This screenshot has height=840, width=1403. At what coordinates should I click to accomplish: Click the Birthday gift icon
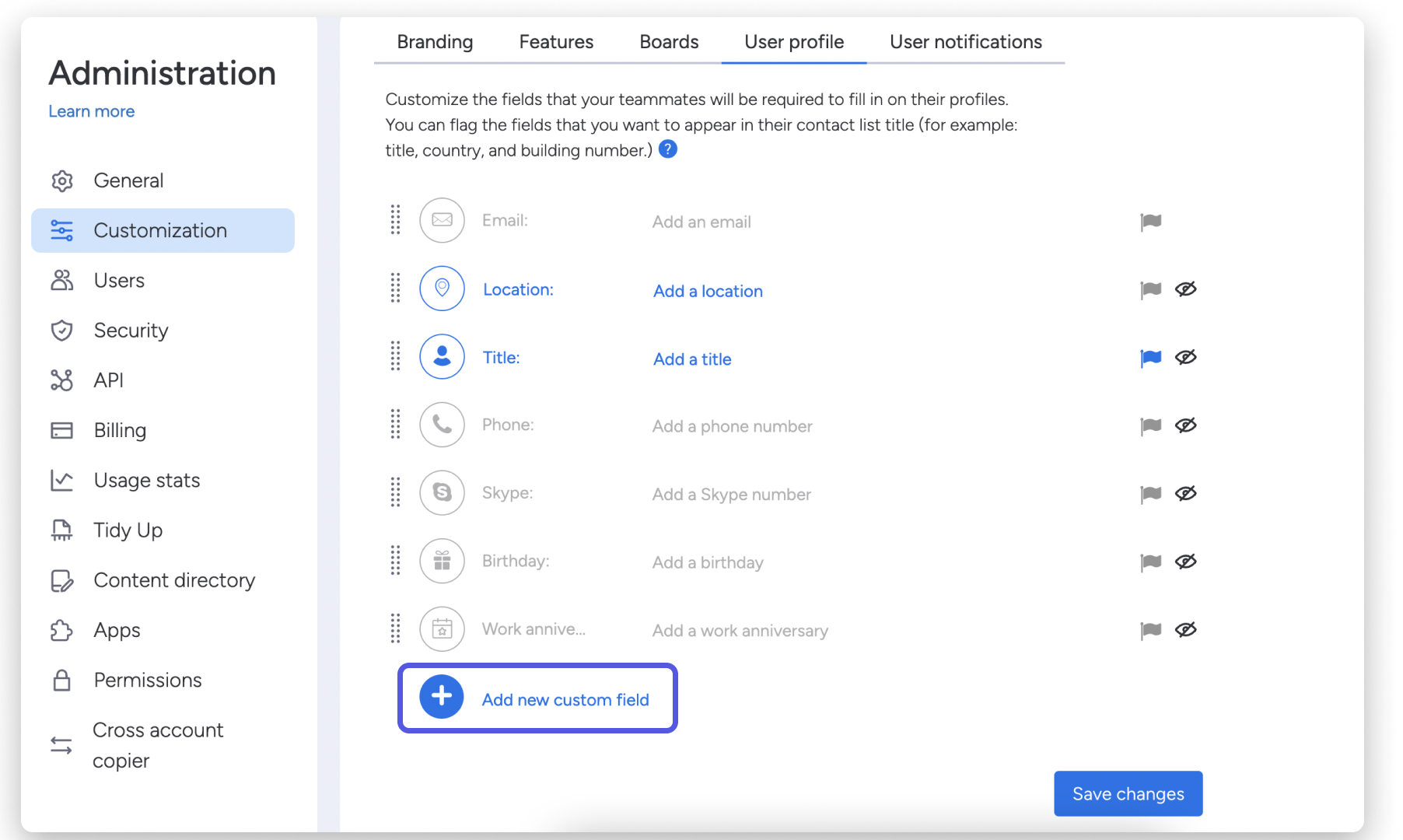click(442, 561)
